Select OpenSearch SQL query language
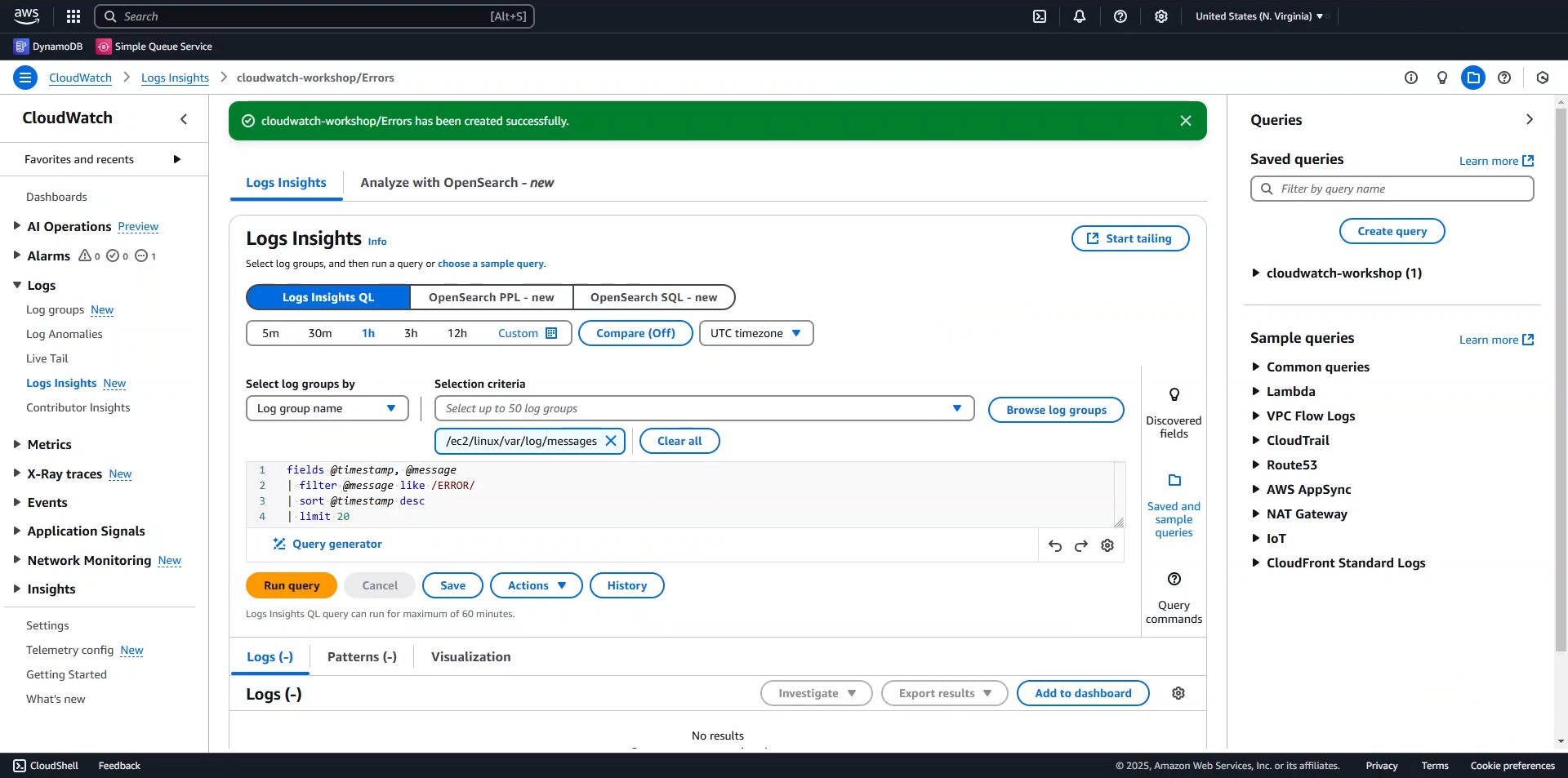This screenshot has height=778, width=1568. (653, 297)
